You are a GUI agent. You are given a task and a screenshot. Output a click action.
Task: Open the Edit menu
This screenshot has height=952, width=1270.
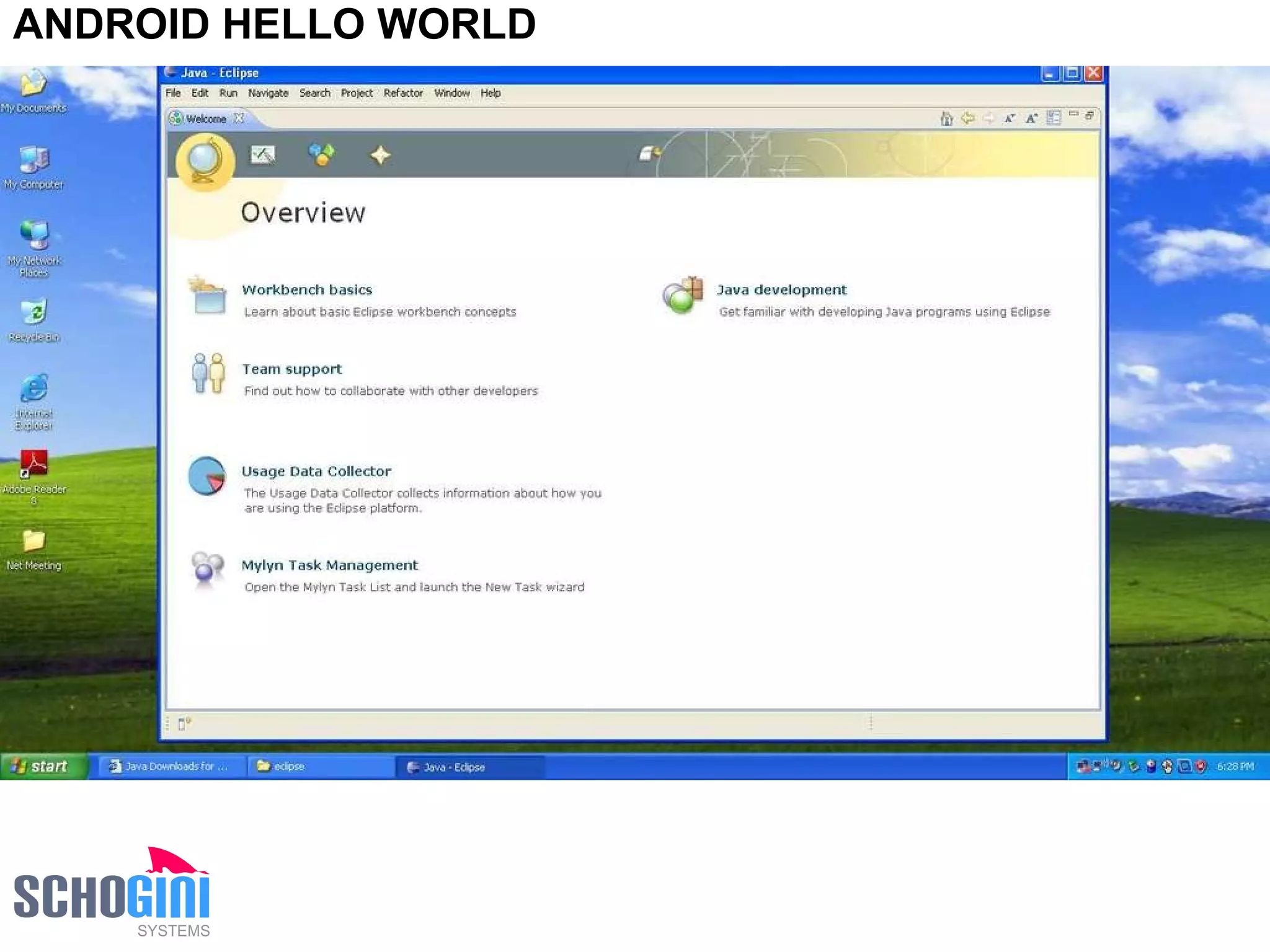coord(200,93)
